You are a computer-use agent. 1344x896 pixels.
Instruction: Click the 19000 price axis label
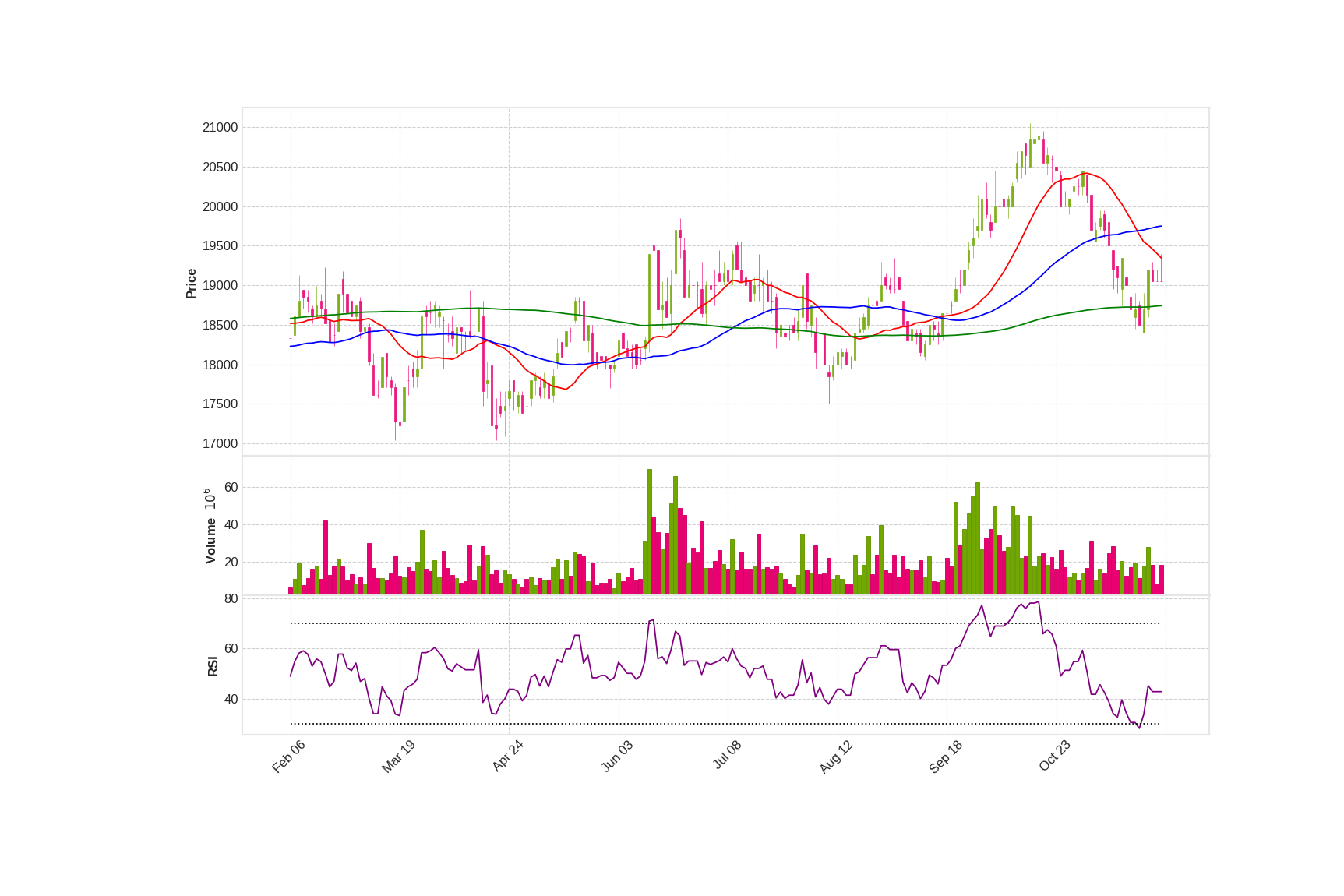click(x=220, y=286)
